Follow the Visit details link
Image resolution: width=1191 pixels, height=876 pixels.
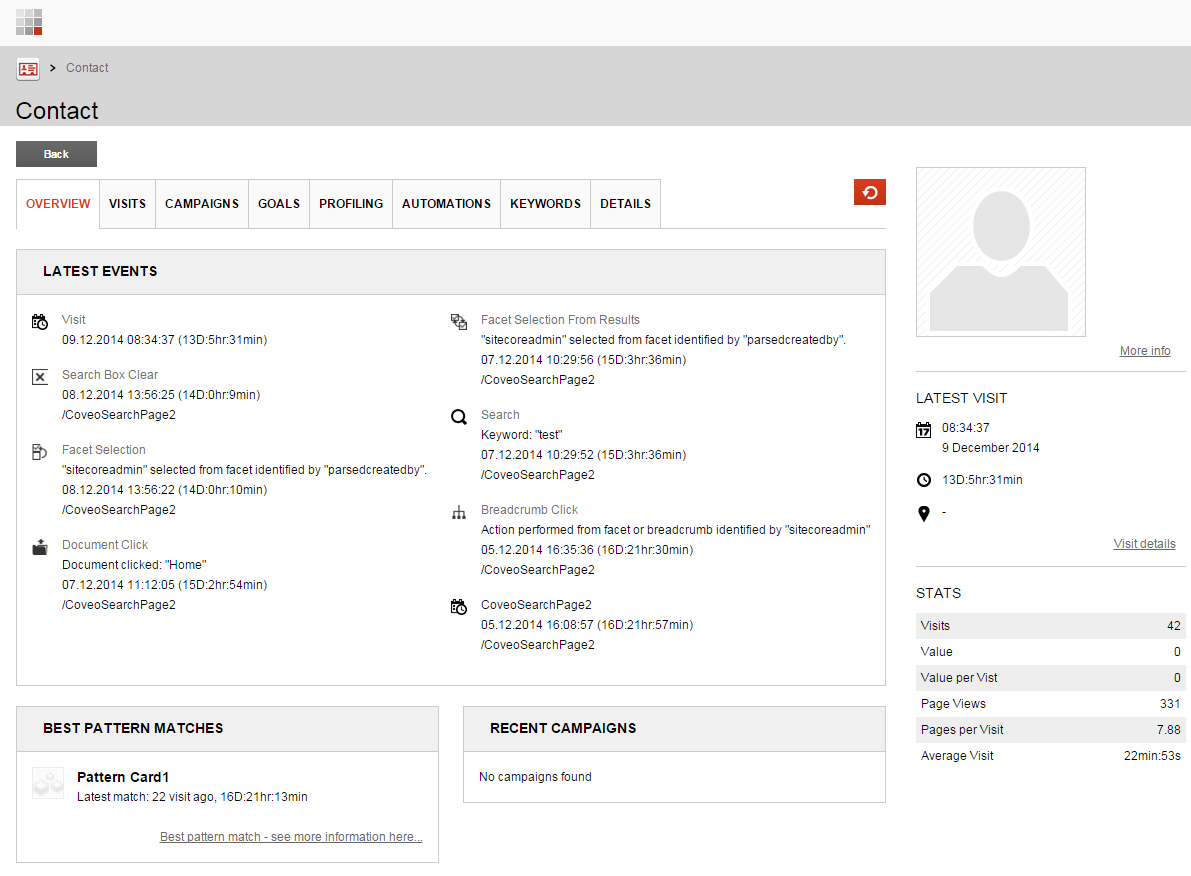tap(1144, 543)
